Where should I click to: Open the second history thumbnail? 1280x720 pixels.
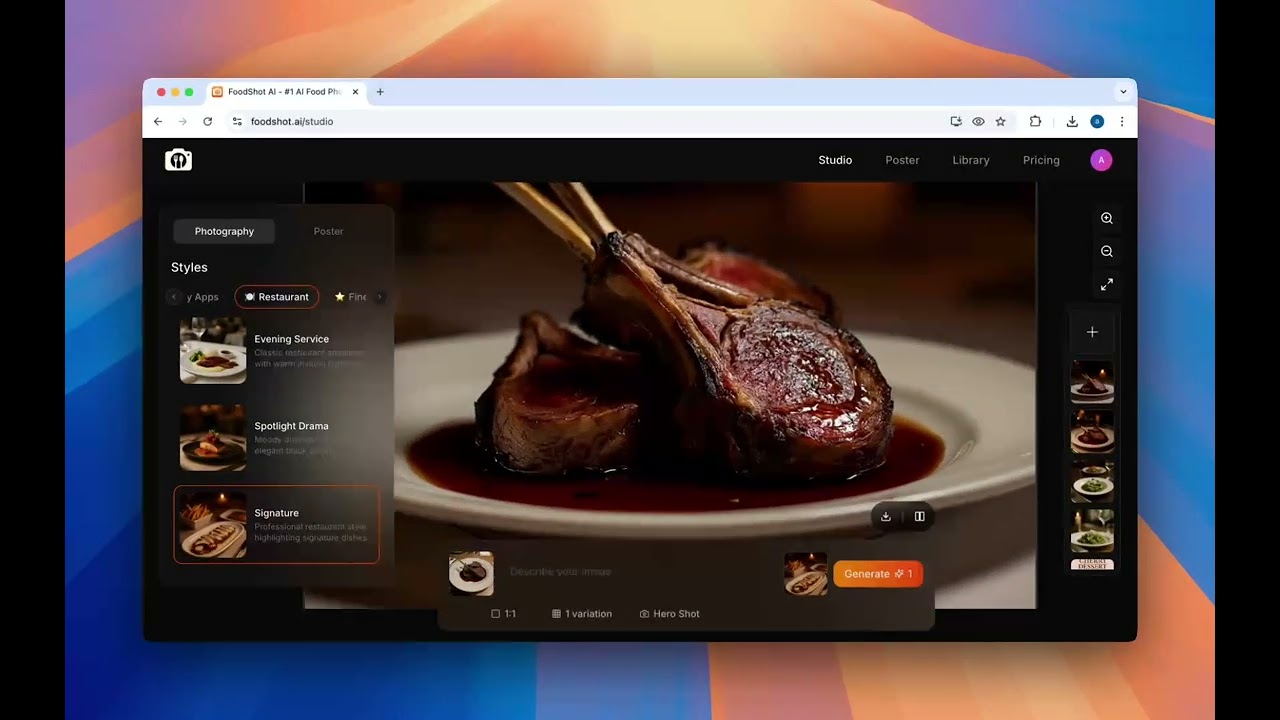click(1092, 432)
